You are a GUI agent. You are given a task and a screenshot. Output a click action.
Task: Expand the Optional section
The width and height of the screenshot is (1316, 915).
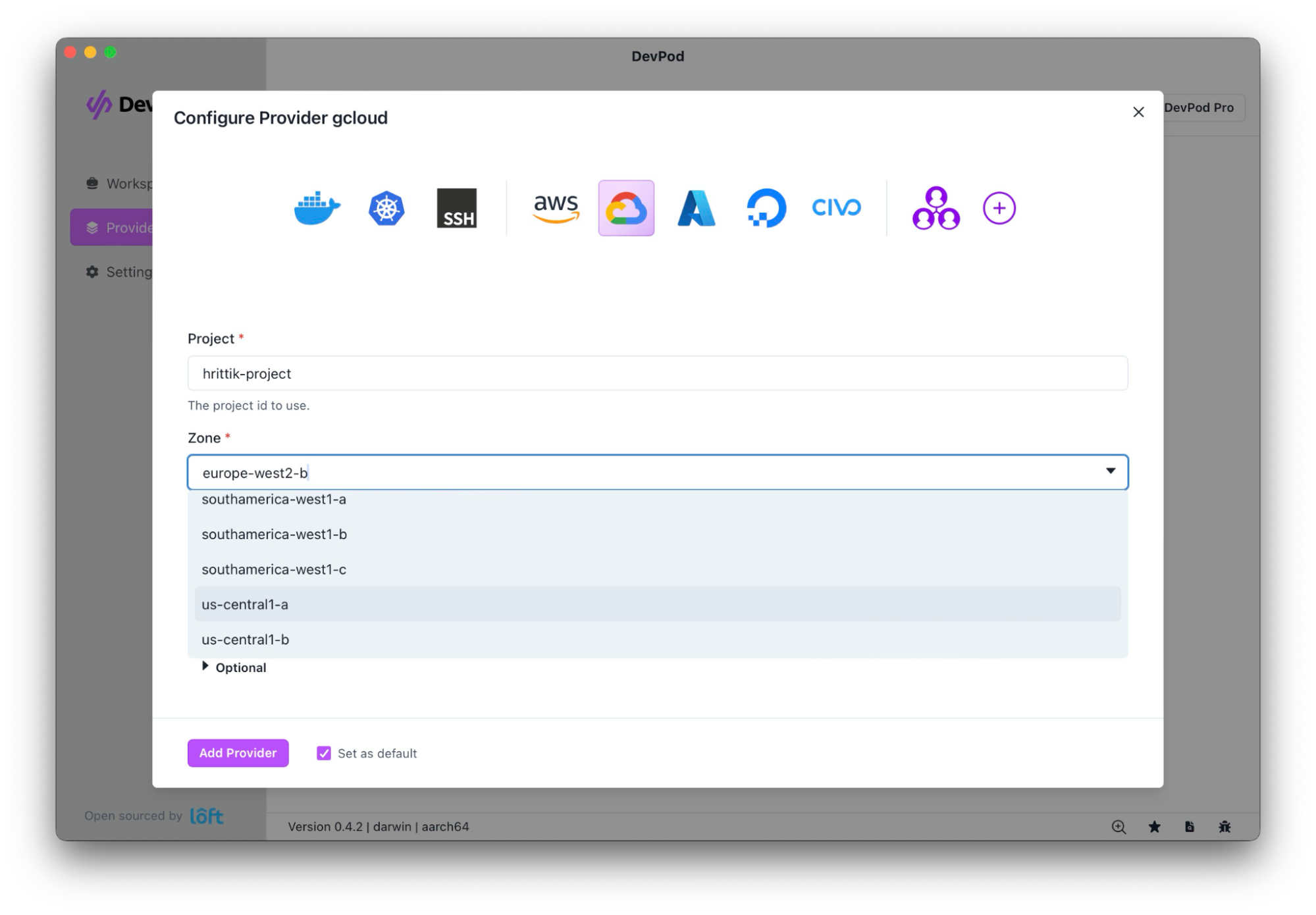[x=234, y=667]
